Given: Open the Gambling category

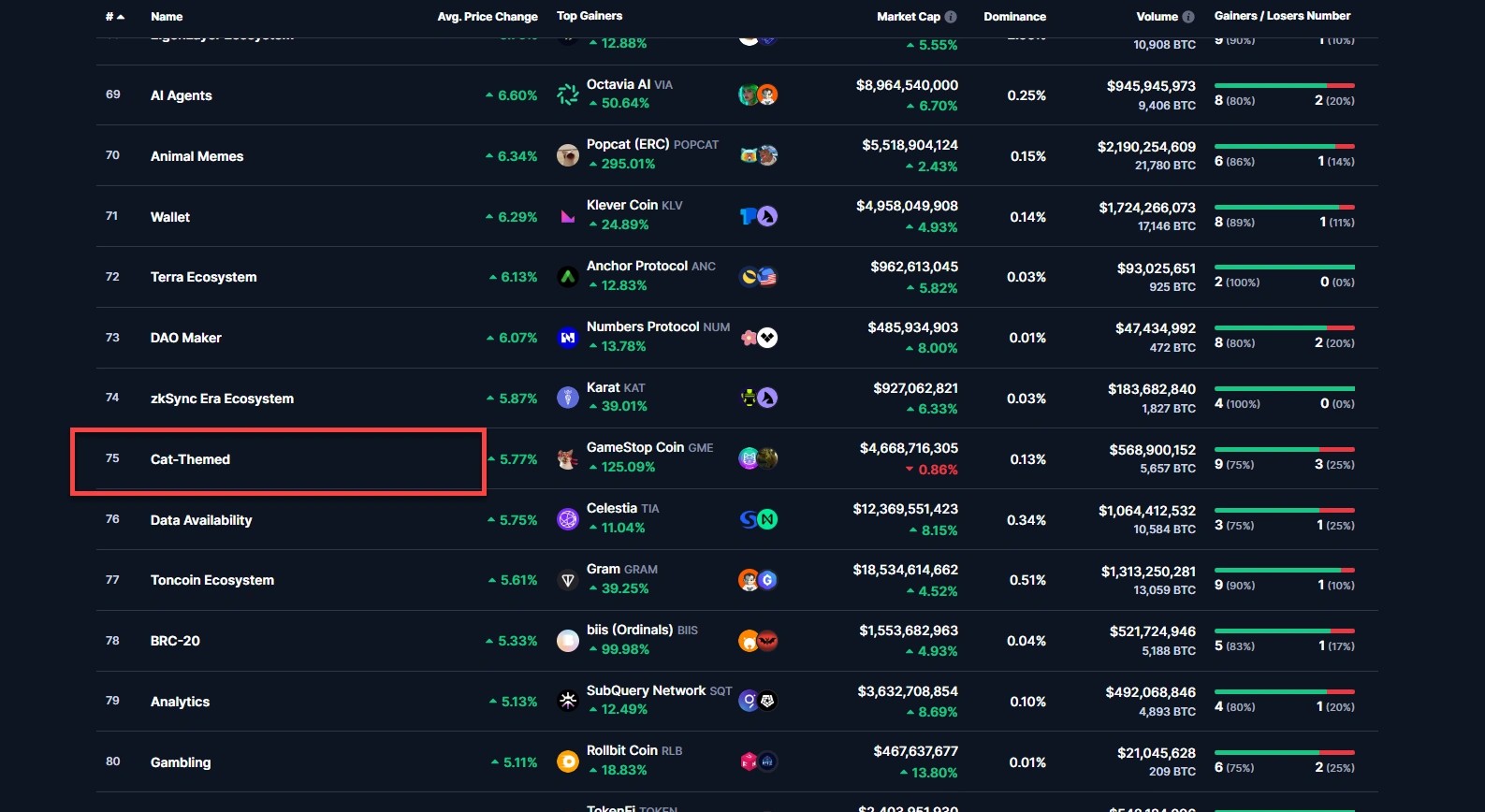Looking at the screenshot, I should pos(181,762).
